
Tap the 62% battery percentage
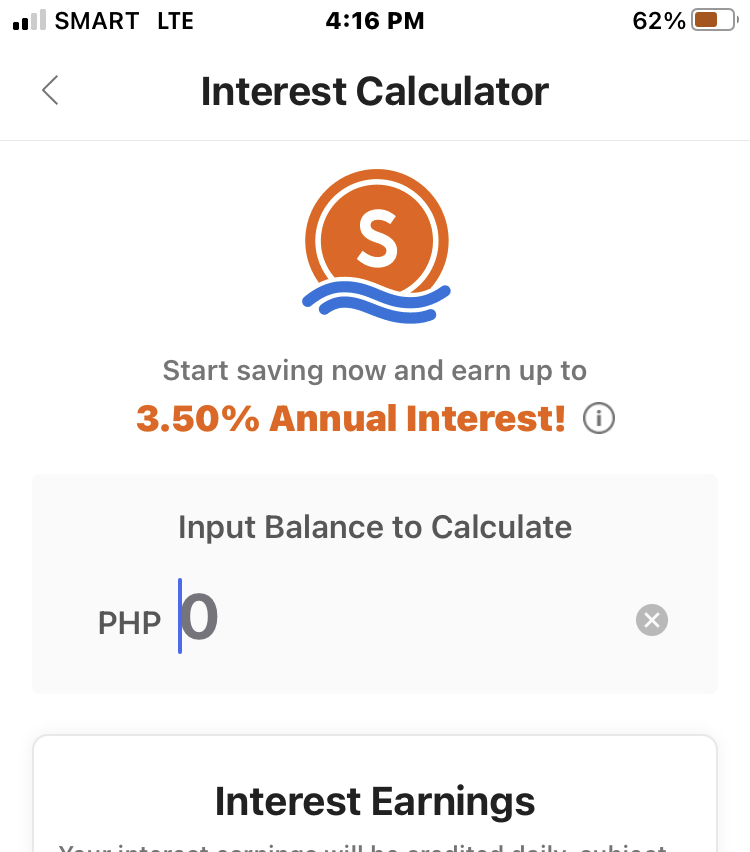pos(658,21)
